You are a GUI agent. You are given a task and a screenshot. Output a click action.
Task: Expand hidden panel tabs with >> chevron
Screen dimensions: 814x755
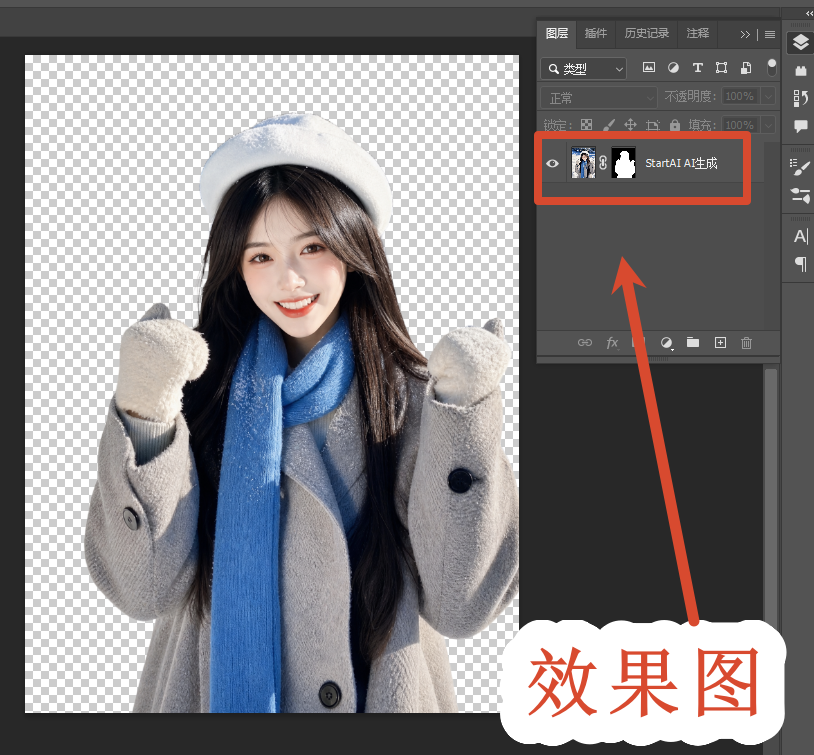coord(745,35)
